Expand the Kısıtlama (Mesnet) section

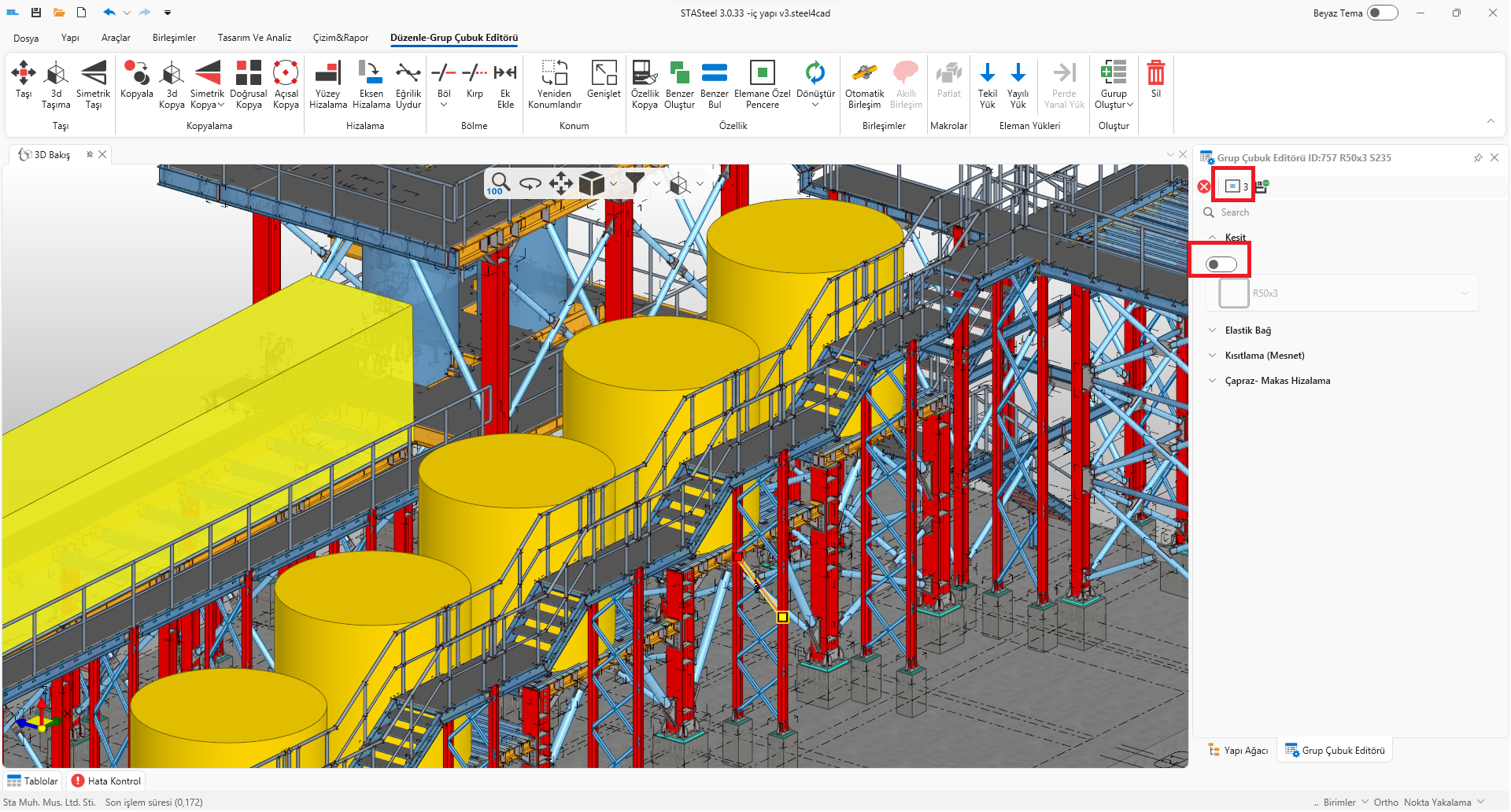click(1264, 356)
